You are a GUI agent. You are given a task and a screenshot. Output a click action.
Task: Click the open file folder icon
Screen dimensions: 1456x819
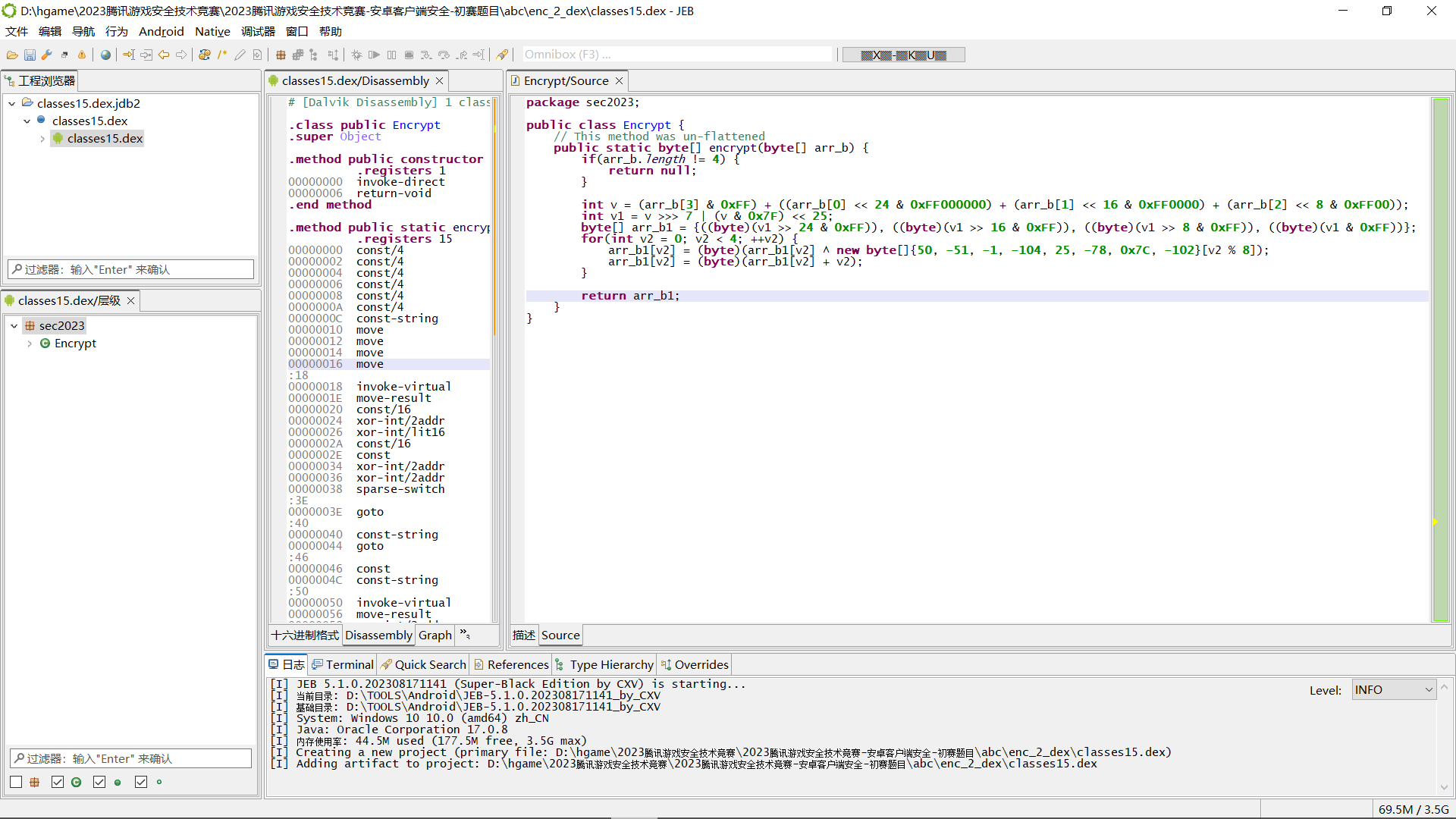point(12,55)
